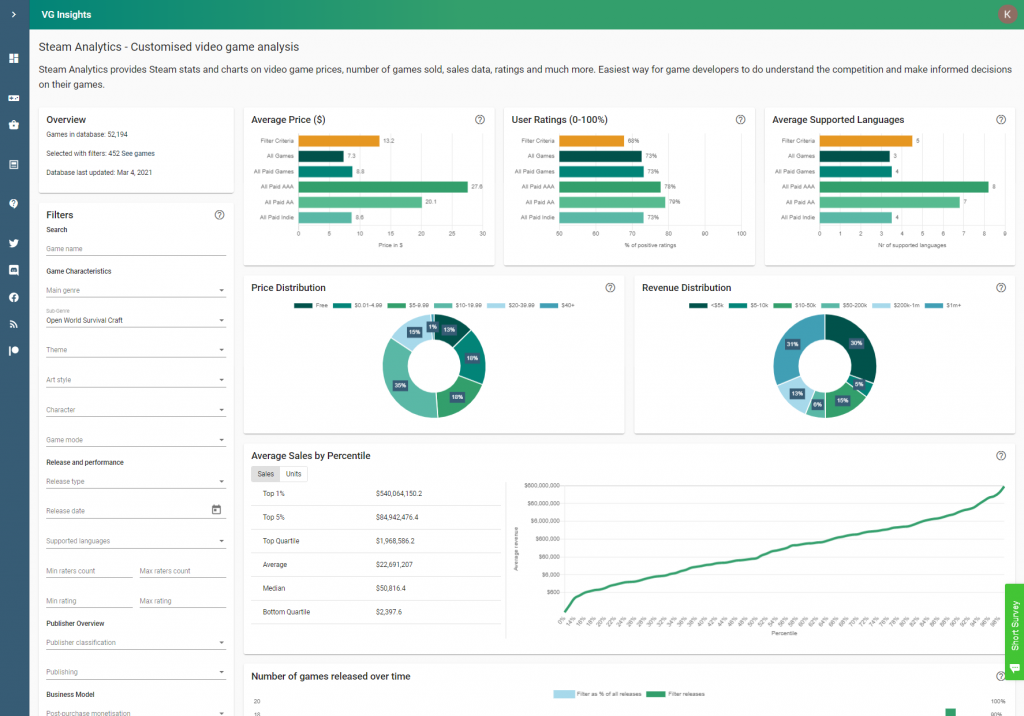
Task: Click the Max raters count field
Action: click(182, 571)
